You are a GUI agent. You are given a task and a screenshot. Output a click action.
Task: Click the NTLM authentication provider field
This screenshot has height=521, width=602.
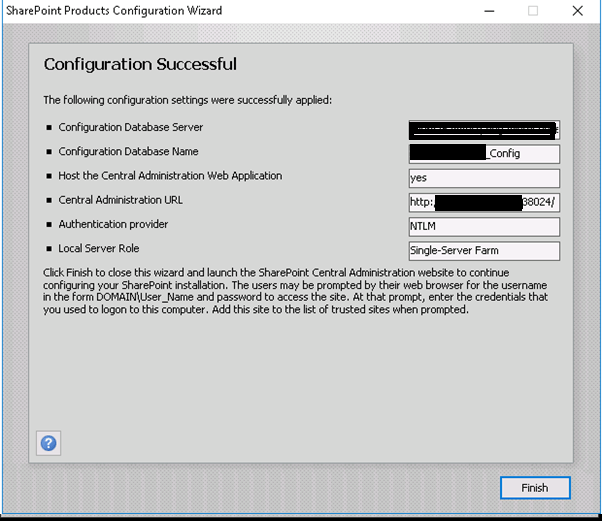[484, 227]
